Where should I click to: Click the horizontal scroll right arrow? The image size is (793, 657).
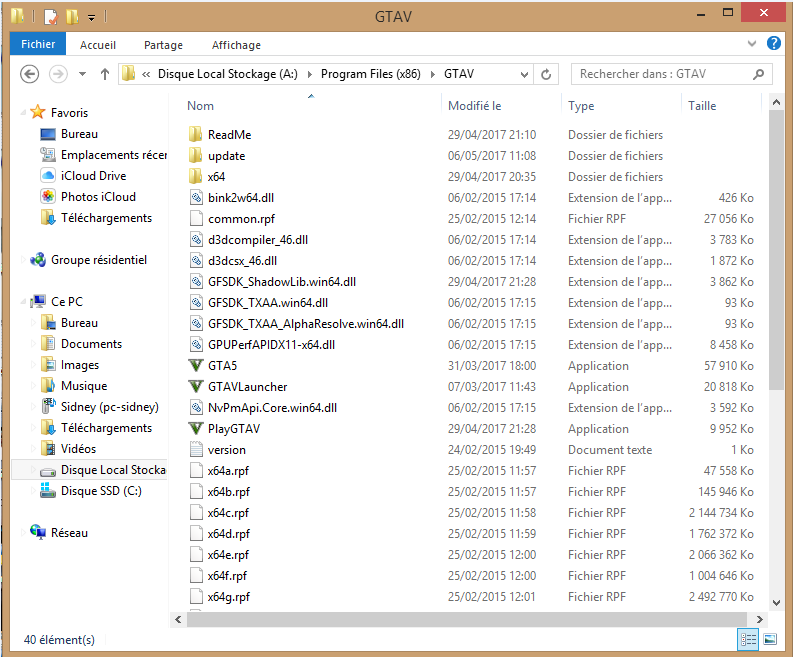[759, 619]
